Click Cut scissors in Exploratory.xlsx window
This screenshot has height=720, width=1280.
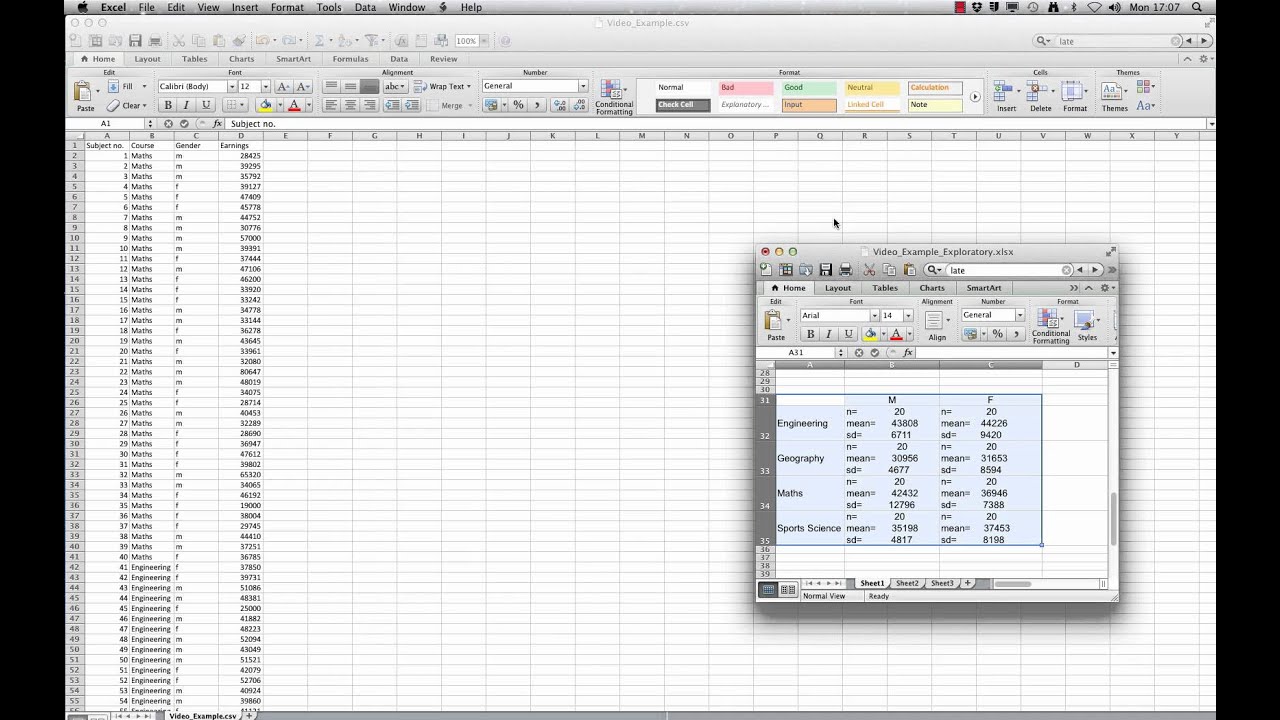click(x=869, y=270)
